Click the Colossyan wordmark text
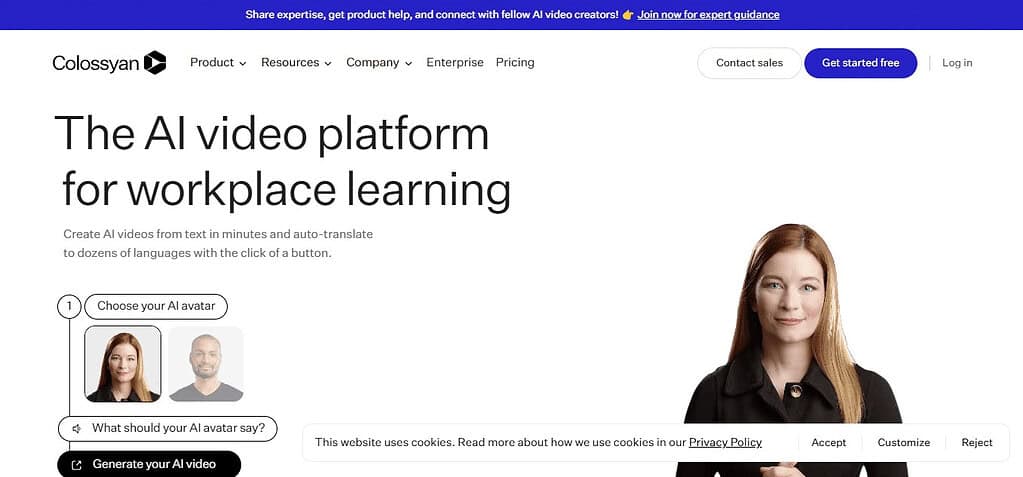 [96, 63]
